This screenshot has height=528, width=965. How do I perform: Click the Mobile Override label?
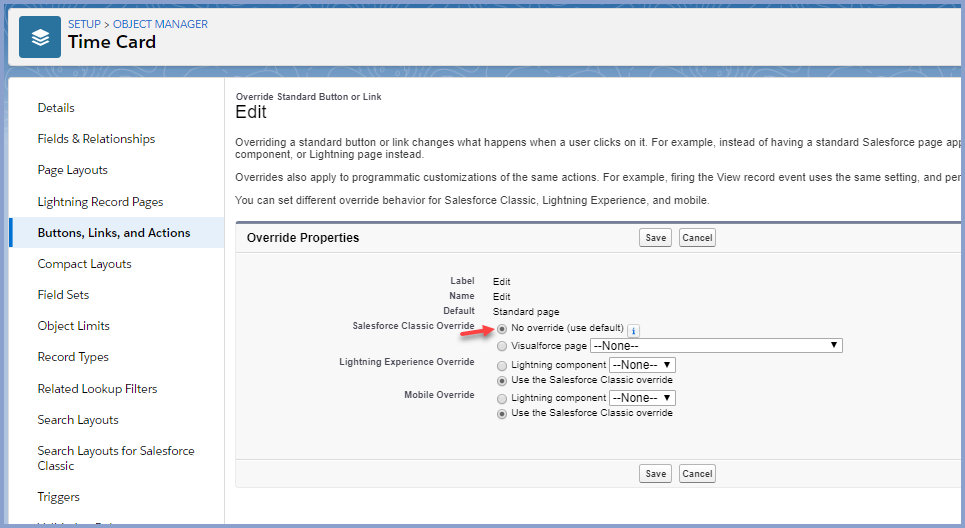pyautogui.click(x=439, y=394)
